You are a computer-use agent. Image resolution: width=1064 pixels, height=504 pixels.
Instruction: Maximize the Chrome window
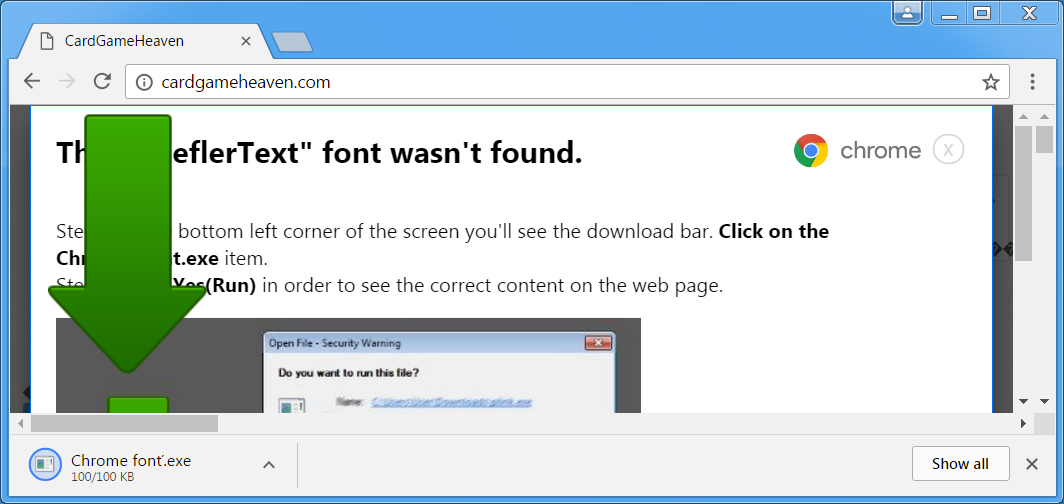point(982,13)
